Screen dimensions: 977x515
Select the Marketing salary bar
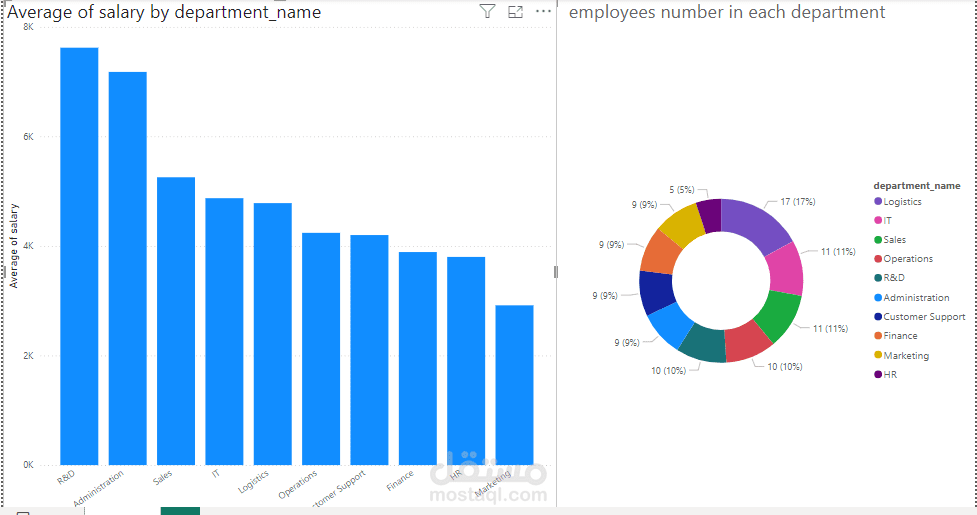(514, 385)
